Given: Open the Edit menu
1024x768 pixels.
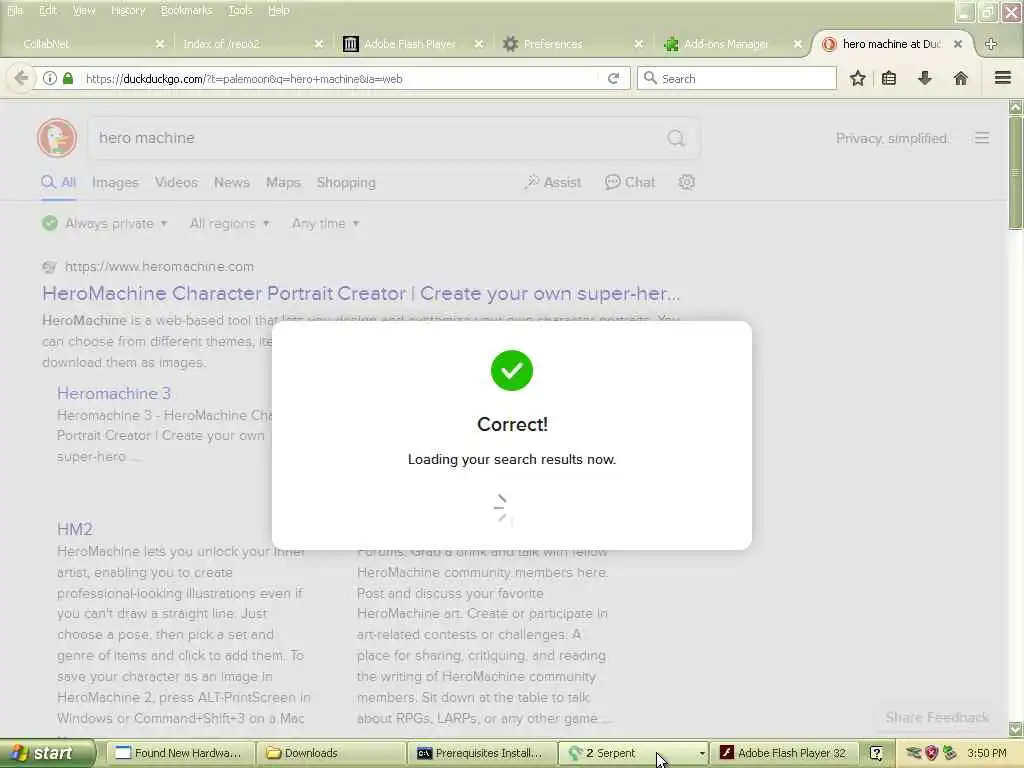Looking at the screenshot, I should pyautogui.click(x=48, y=10).
